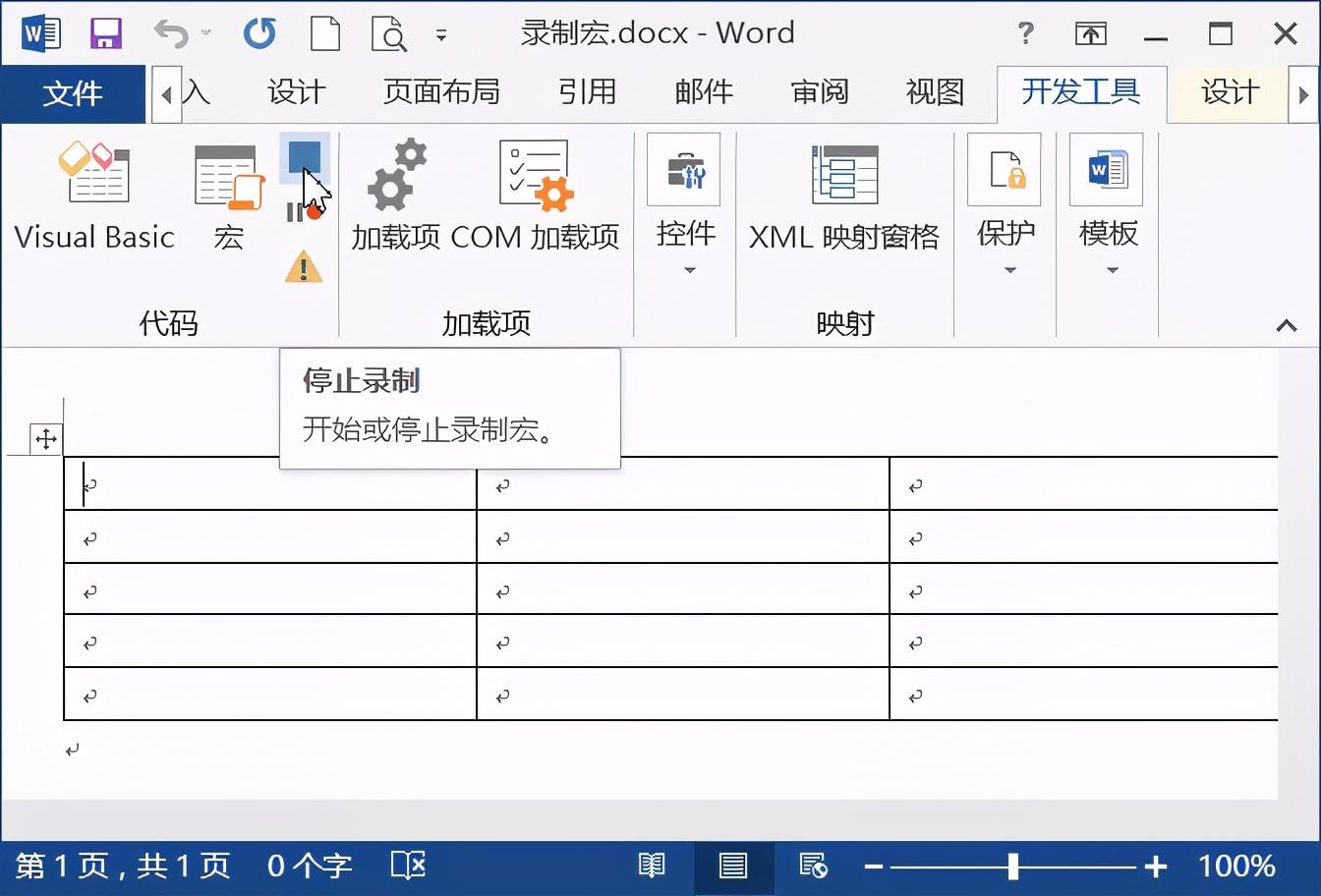Open the Add-ins (加载项) dialog
Screen dimensions: 1321x896
[396, 196]
